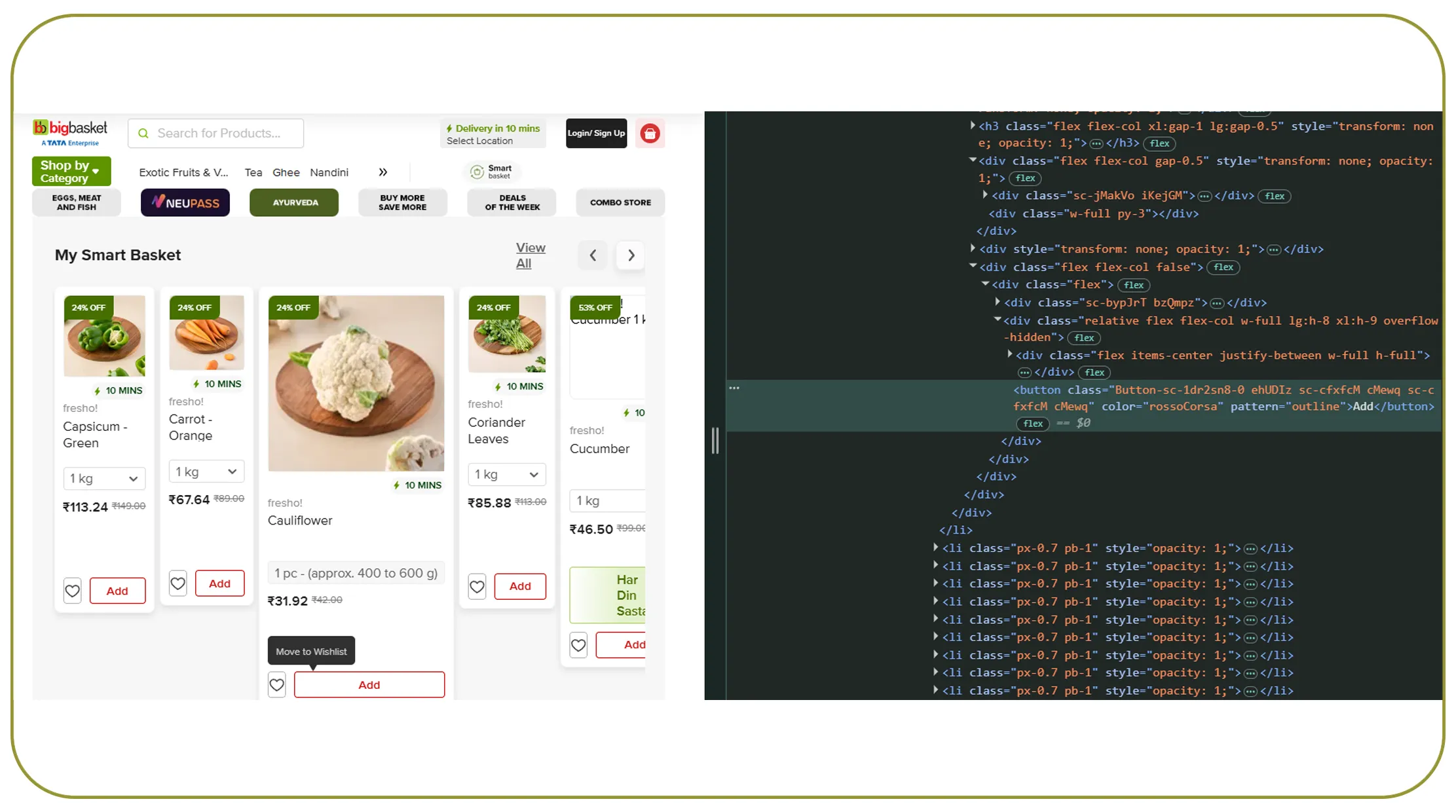Image resolution: width=1456 pixels, height=812 pixels.
Task: Open Cucumber 1 kg quantity dropdown
Action: [x=607, y=501]
